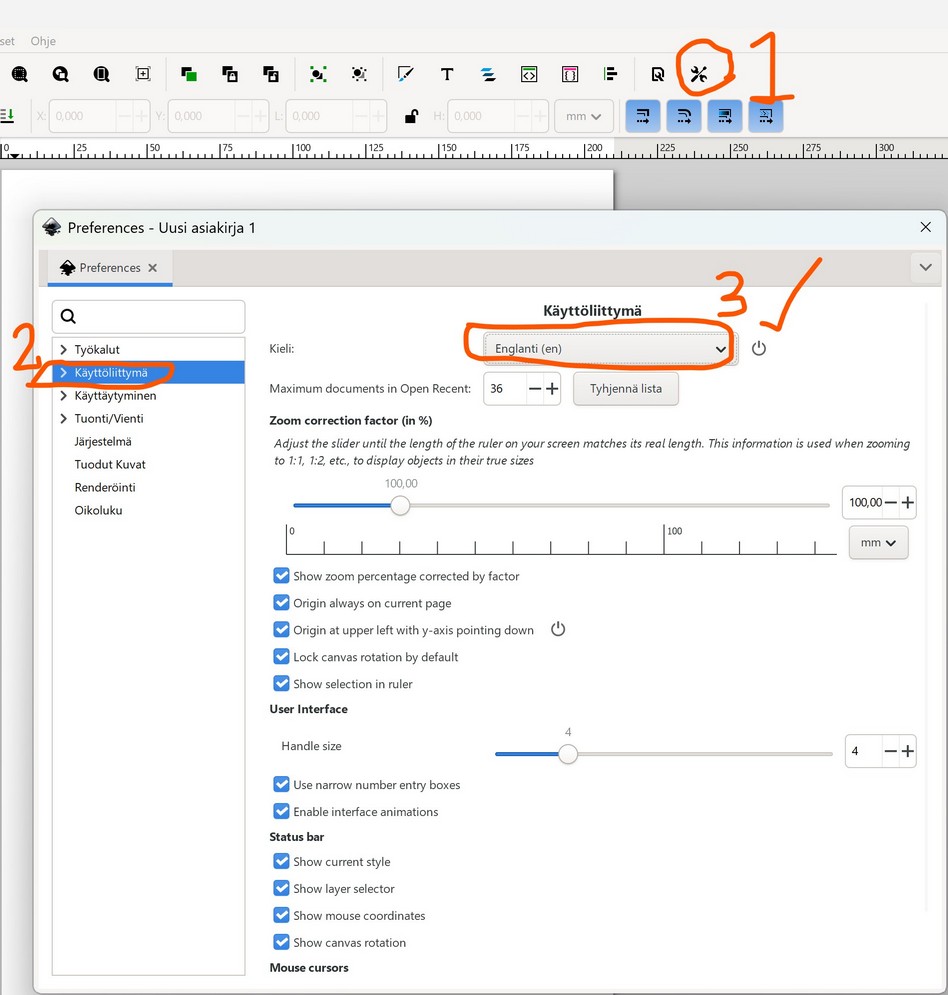Click the Ungroup objects icon

coord(359,74)
